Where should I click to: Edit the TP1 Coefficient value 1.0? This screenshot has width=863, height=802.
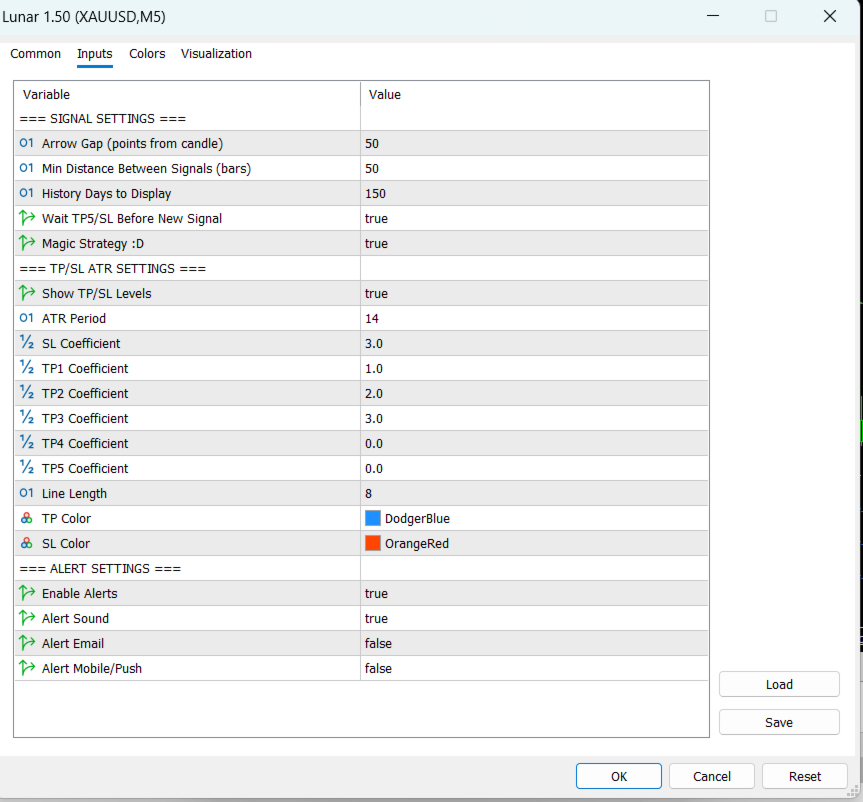[x=534, y=369]
